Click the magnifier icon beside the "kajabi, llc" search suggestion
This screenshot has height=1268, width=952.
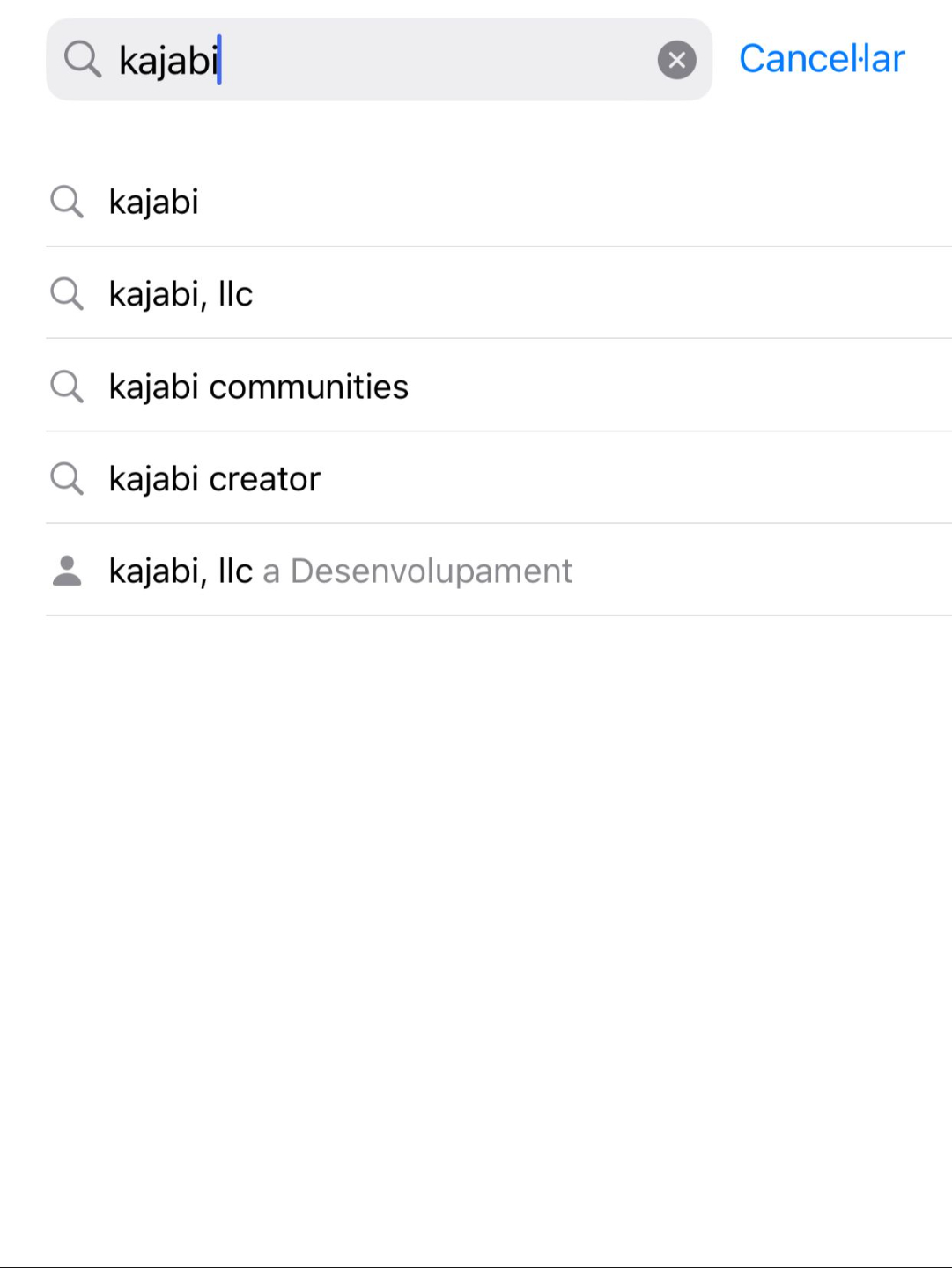(x=67, y=293)
